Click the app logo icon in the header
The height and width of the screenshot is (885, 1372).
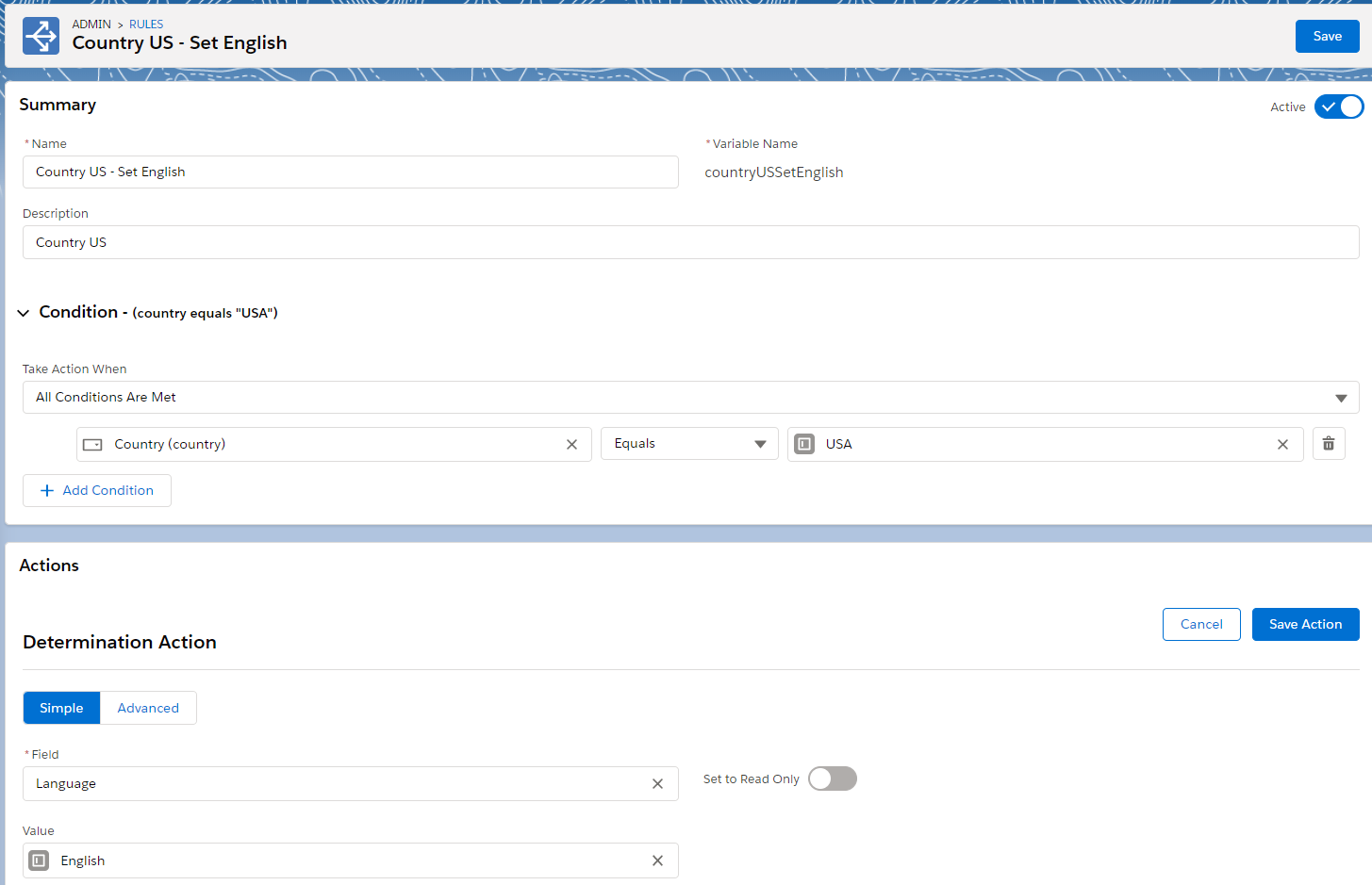(40, 35)
